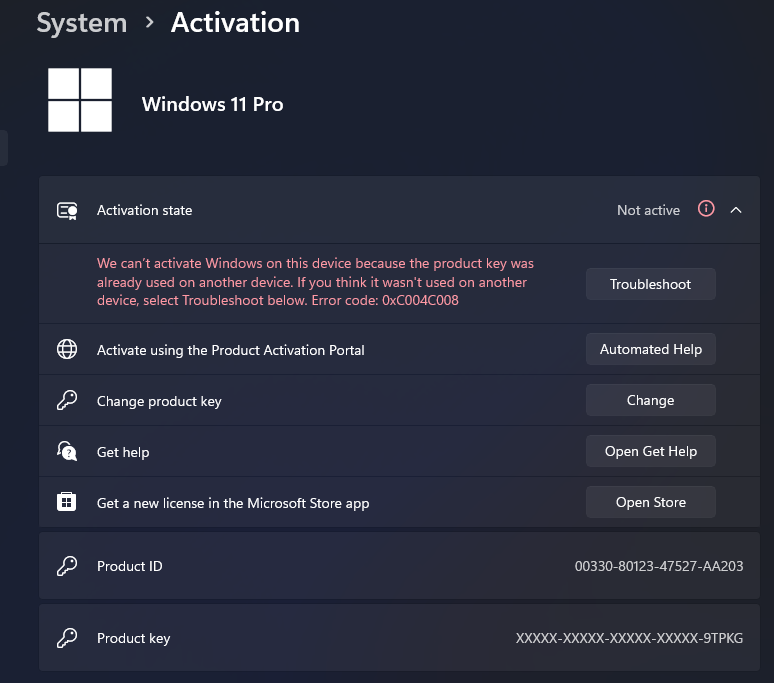Click the Windows 11 Pro edition title
Screen dimensions: 774x683
[212, 104]
